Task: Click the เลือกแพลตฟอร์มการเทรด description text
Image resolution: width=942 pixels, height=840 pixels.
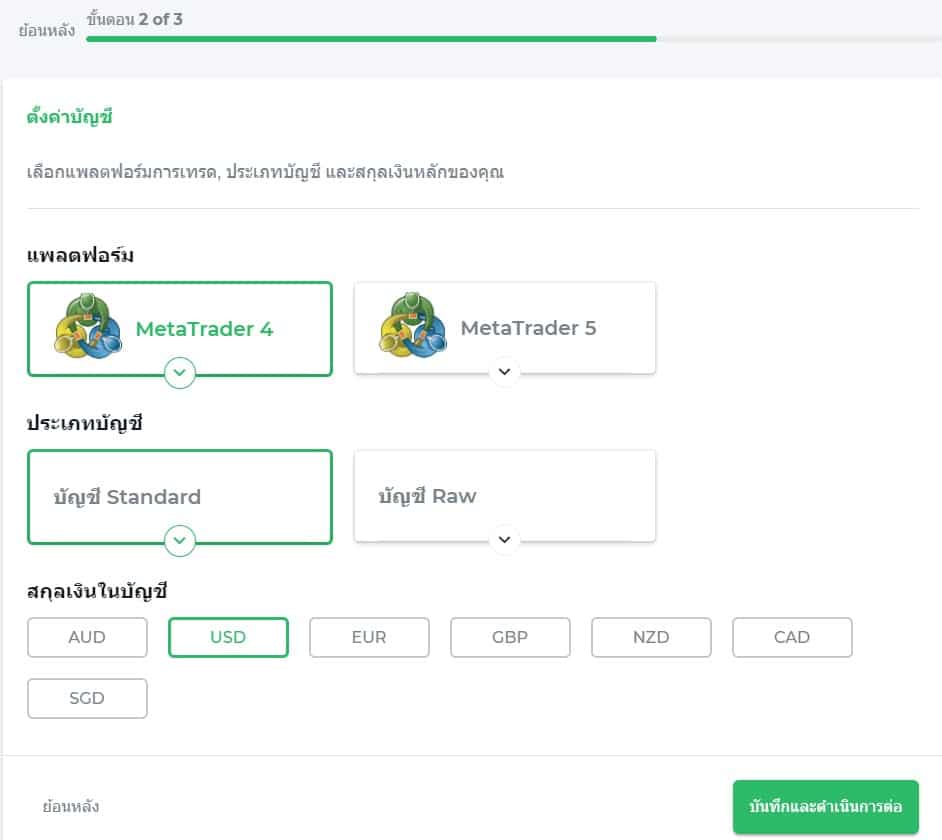Action: [265, 172]
